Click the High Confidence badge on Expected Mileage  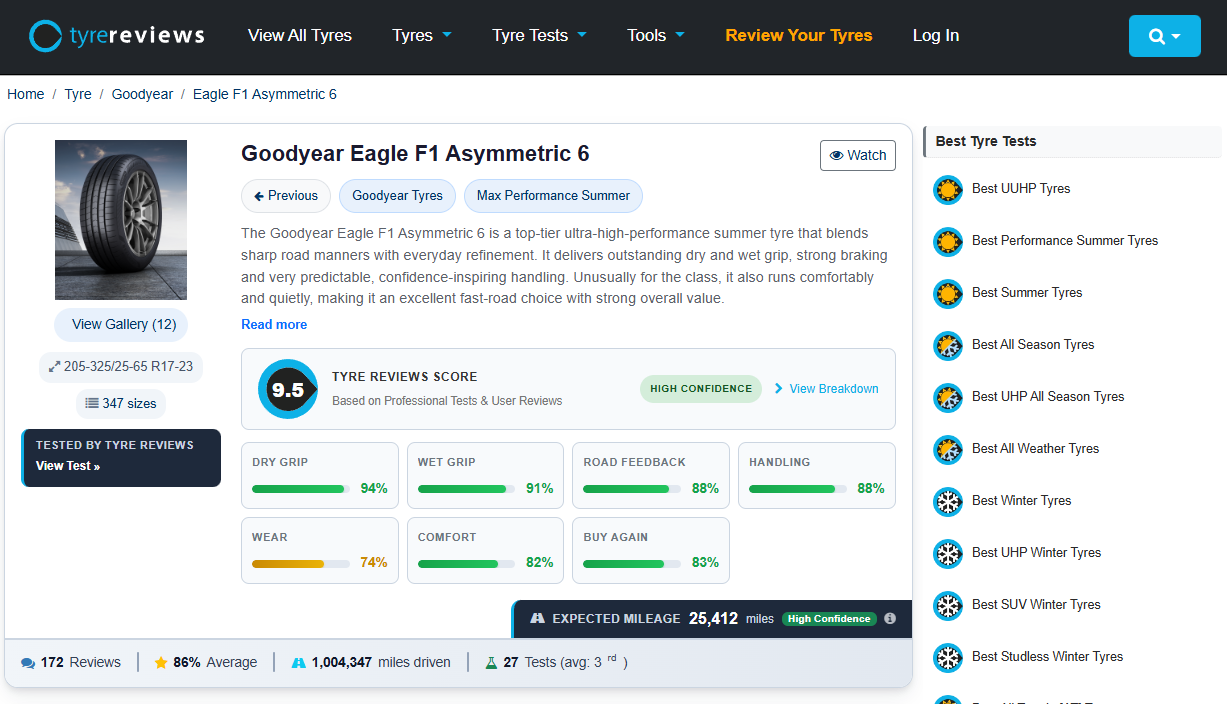(x=828, y=619)
